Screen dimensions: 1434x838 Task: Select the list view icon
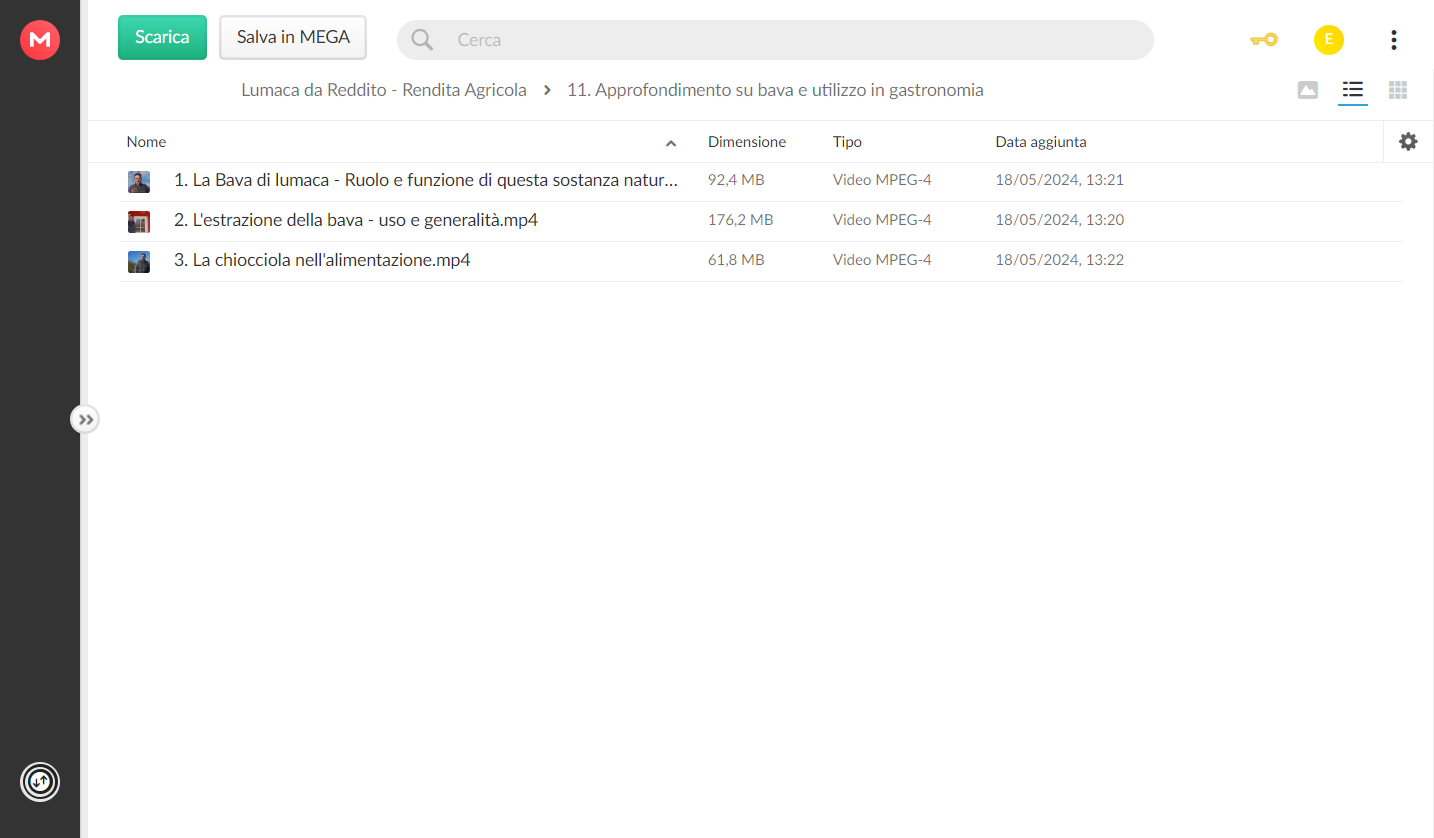click(1353, 90)
